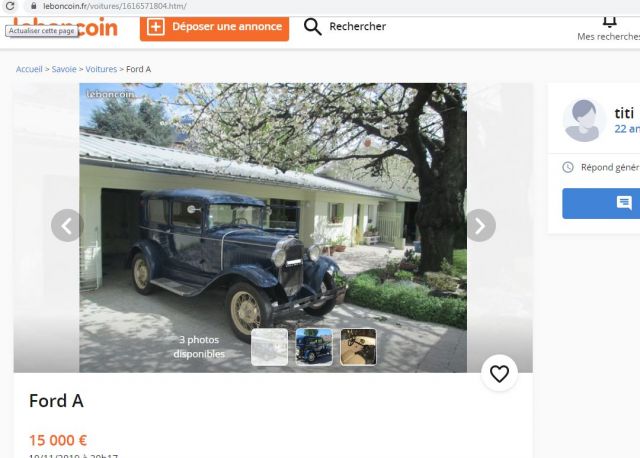
Task: Click the seller titi avatar
Action: pos(584,120)
